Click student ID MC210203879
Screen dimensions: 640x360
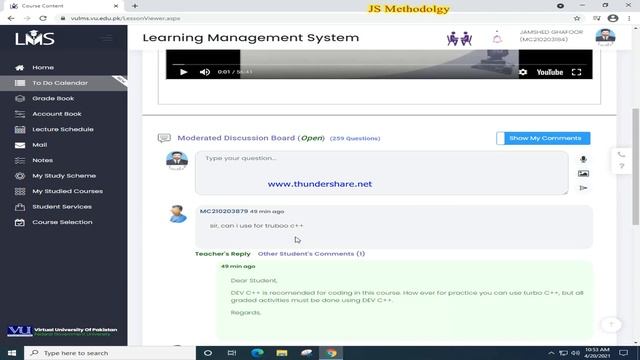click(224, 211)
